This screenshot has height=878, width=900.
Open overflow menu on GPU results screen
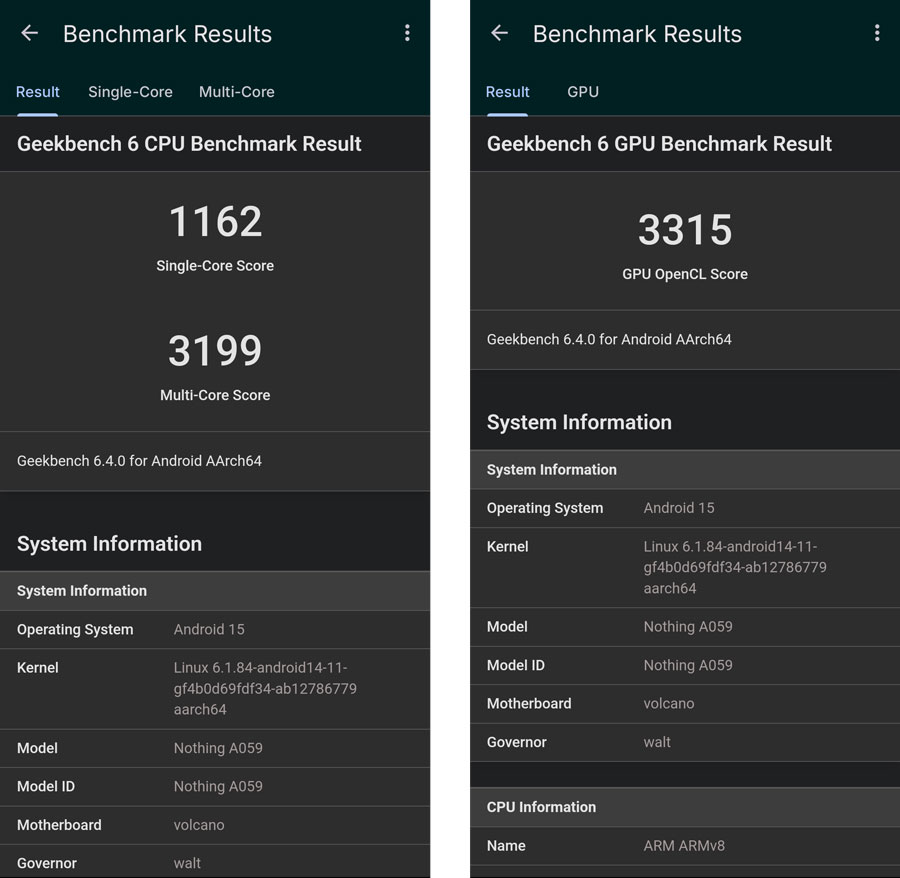coord(876,33)
